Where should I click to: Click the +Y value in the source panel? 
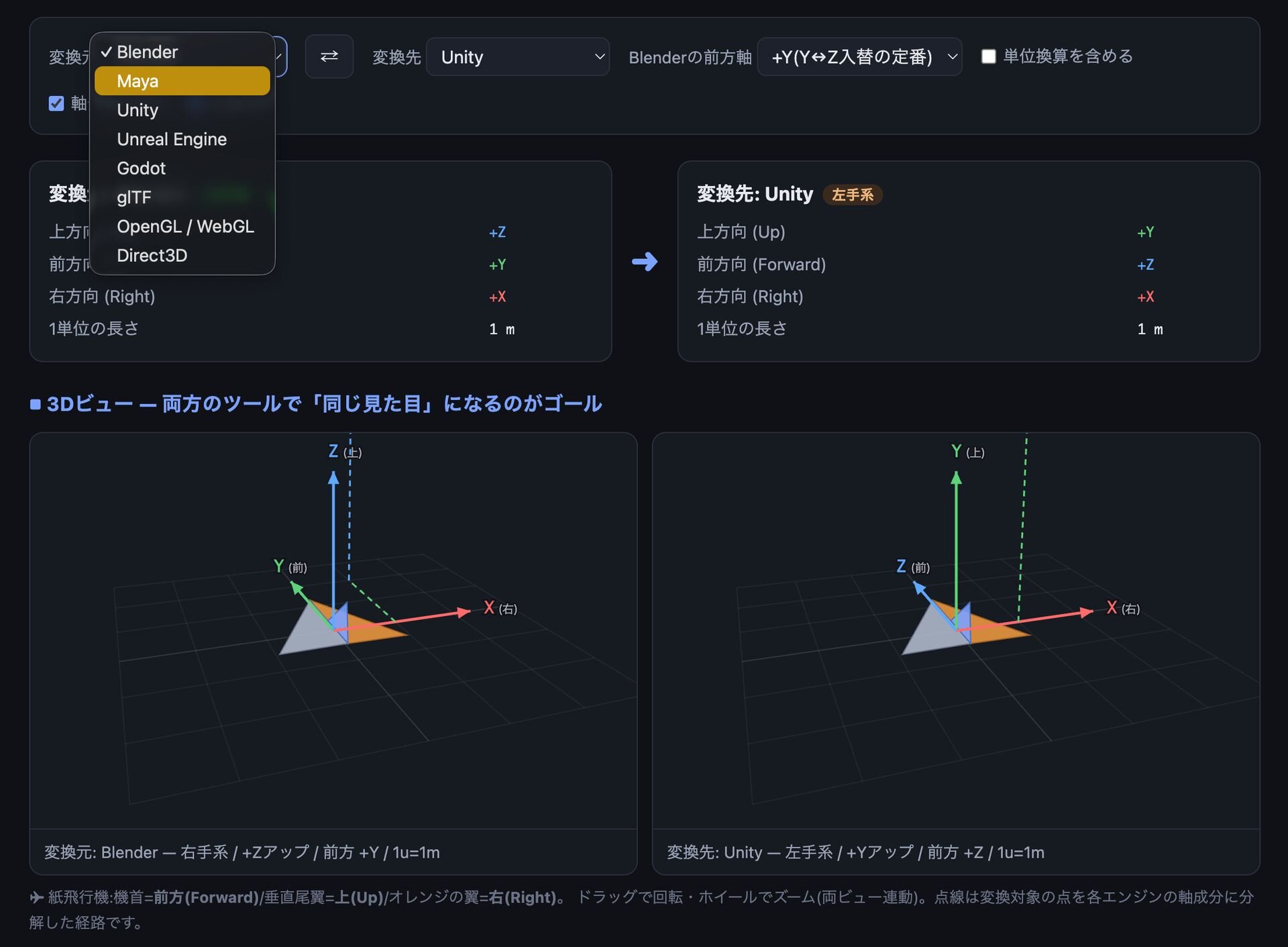coord(497,264)
